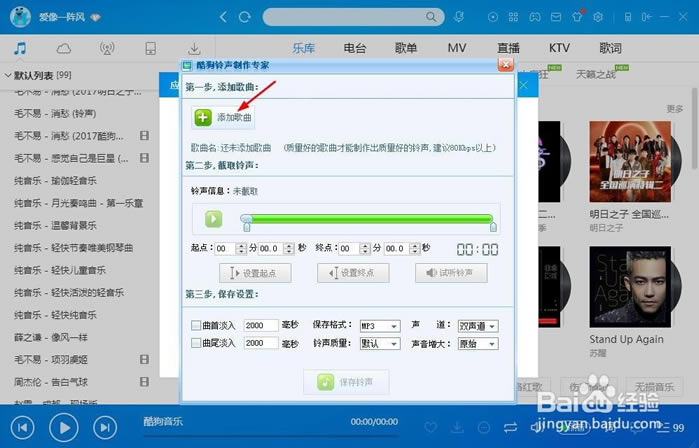Click the 曲尾淡入 milliseconds input field
The width and height of the screenshot is (699, 448).
pos(261,343)
